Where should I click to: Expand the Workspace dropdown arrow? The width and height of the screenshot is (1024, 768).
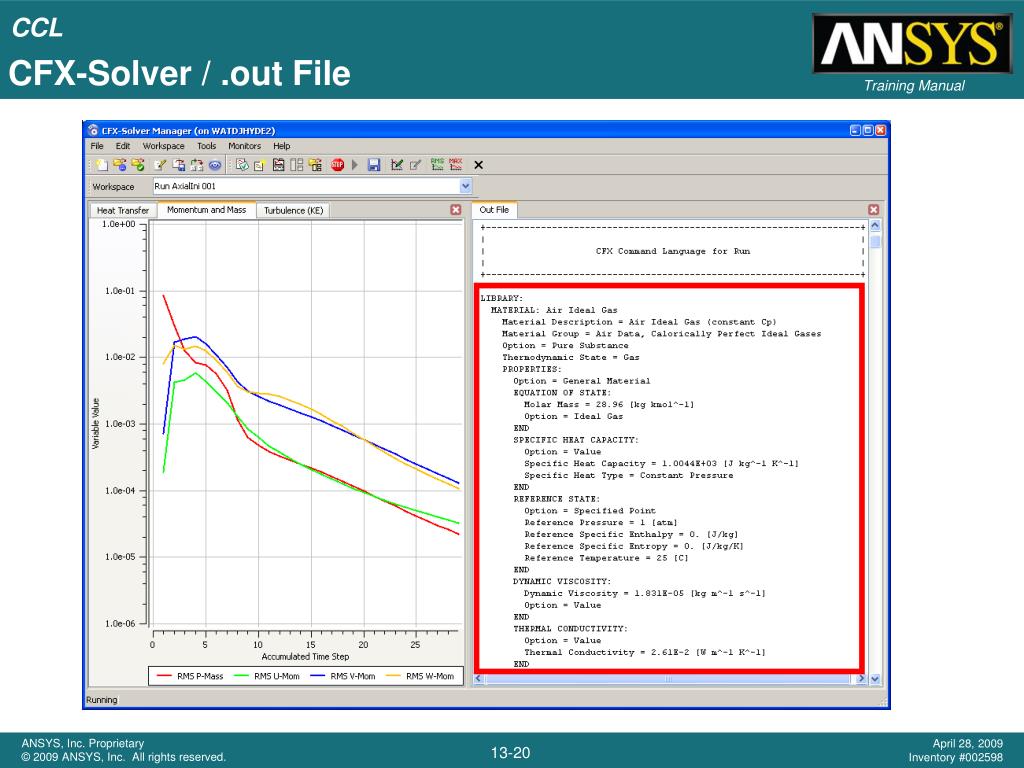point(465,186)
